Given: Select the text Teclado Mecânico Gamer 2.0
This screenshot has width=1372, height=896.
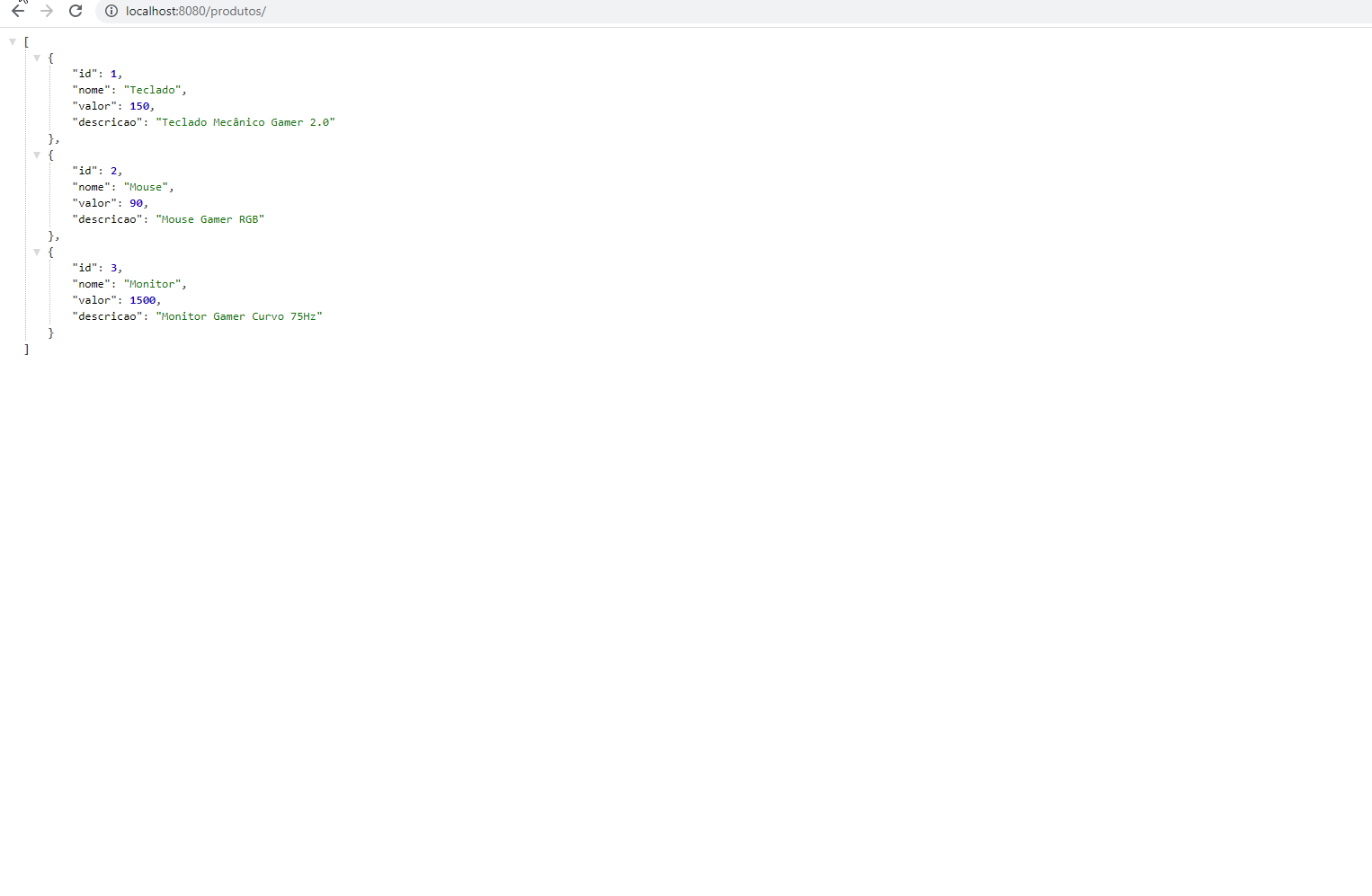Looking at the screenshot, I should 248,121.
